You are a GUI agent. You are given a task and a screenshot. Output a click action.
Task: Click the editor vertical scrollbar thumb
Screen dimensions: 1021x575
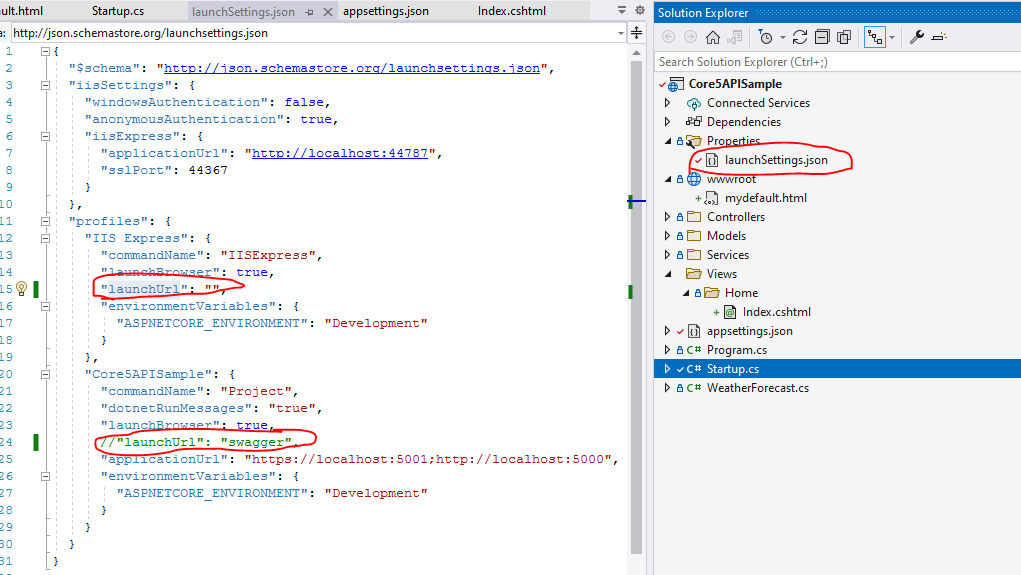[637, 306]
